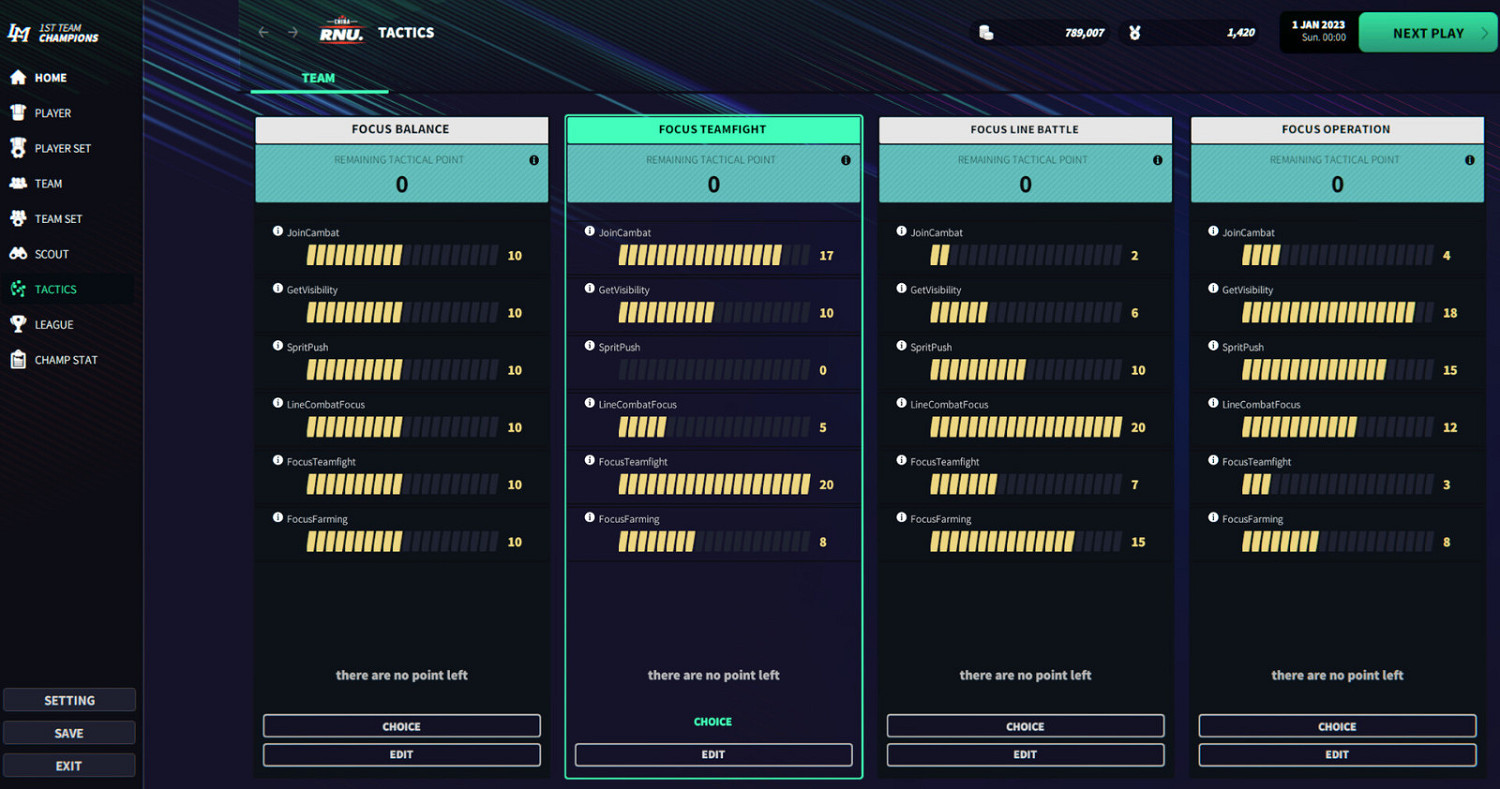The height and width of the screenshot is (789, 1500).
Task: Edit the Focus Teamfight tactic
Action: click(713, 755)
